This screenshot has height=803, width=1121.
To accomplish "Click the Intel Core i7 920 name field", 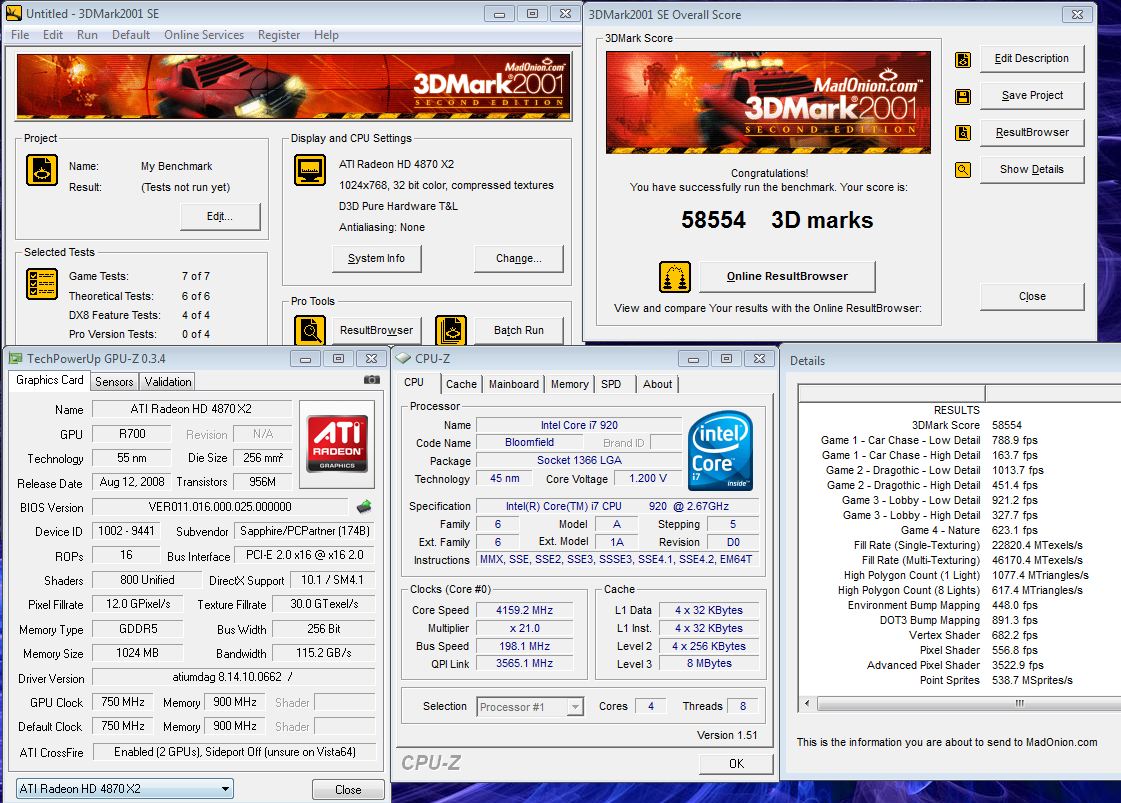I will coord(579,425).
